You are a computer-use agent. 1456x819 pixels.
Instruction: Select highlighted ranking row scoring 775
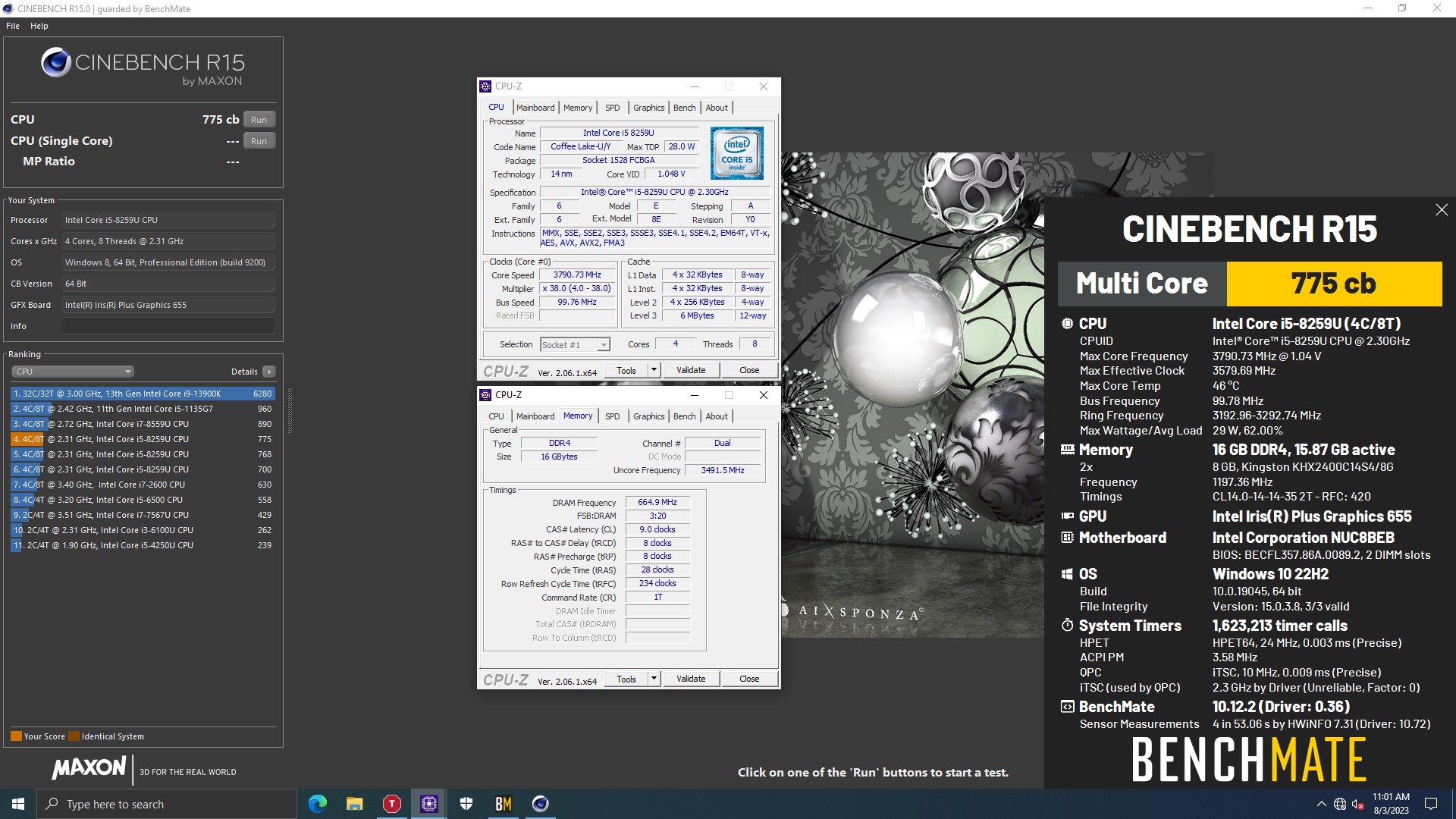tap(142, 439)
